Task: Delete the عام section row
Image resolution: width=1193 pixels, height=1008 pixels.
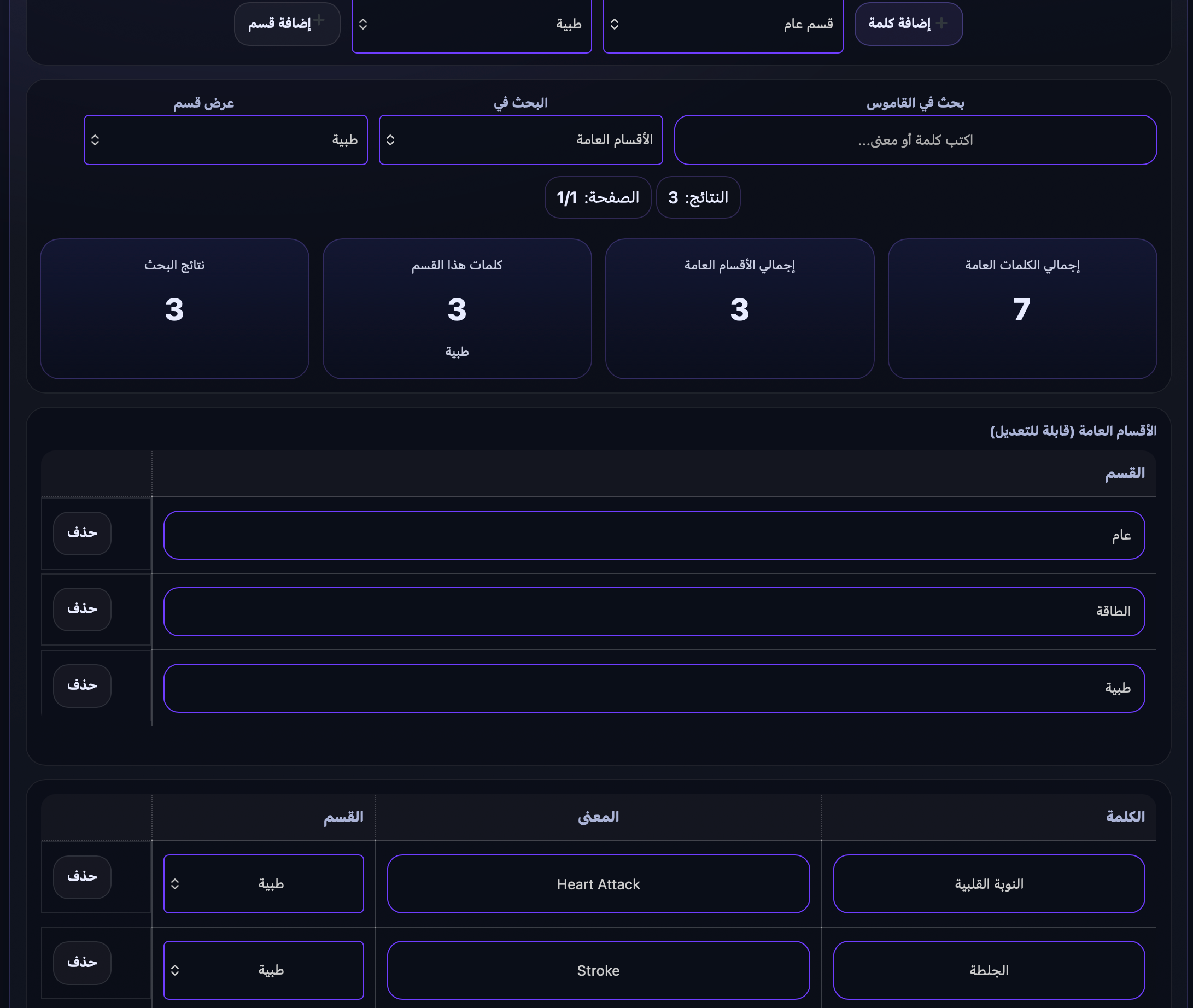Action: click(x=82, y=533)
